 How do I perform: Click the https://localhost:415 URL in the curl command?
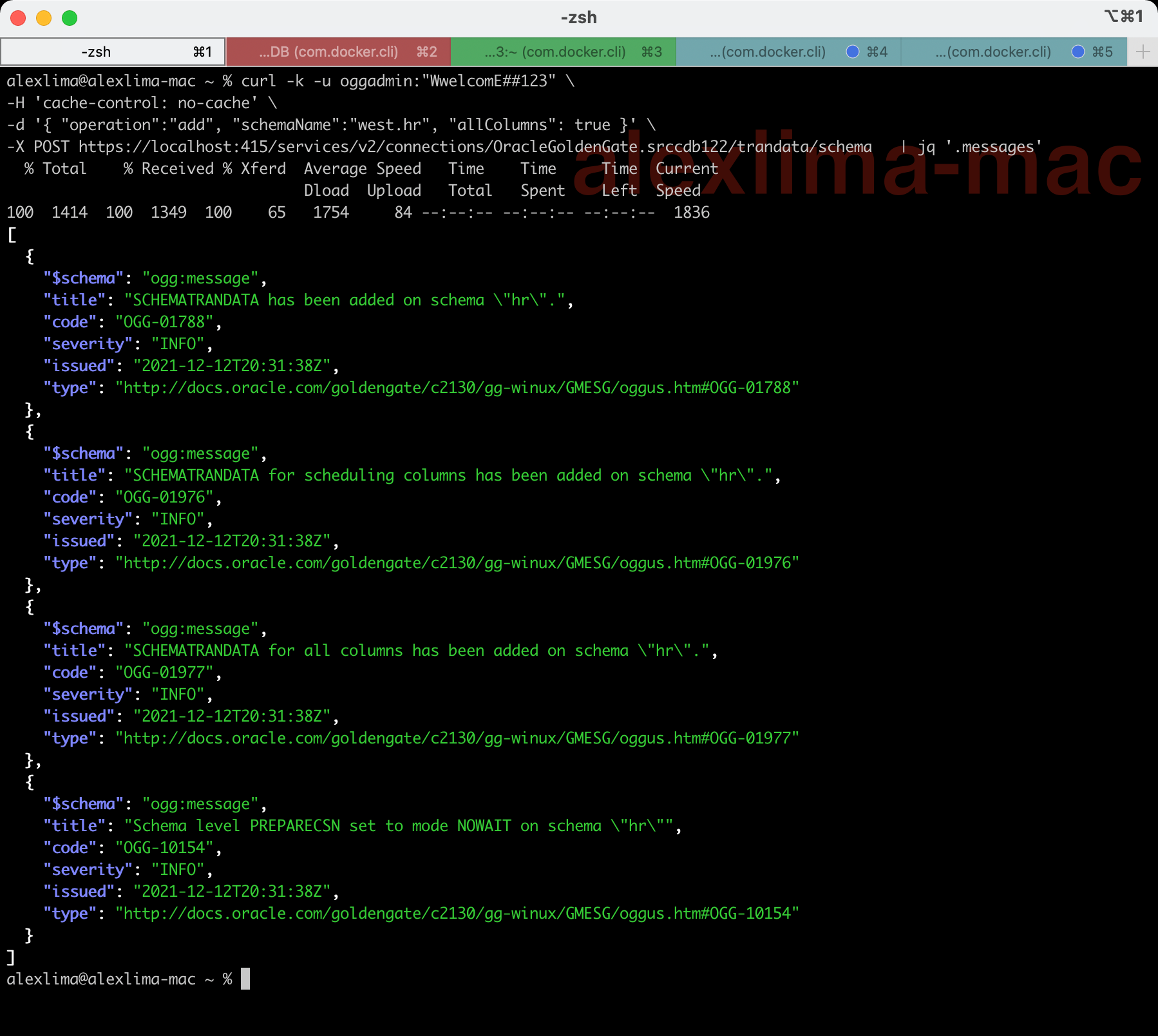click(475, 147)
